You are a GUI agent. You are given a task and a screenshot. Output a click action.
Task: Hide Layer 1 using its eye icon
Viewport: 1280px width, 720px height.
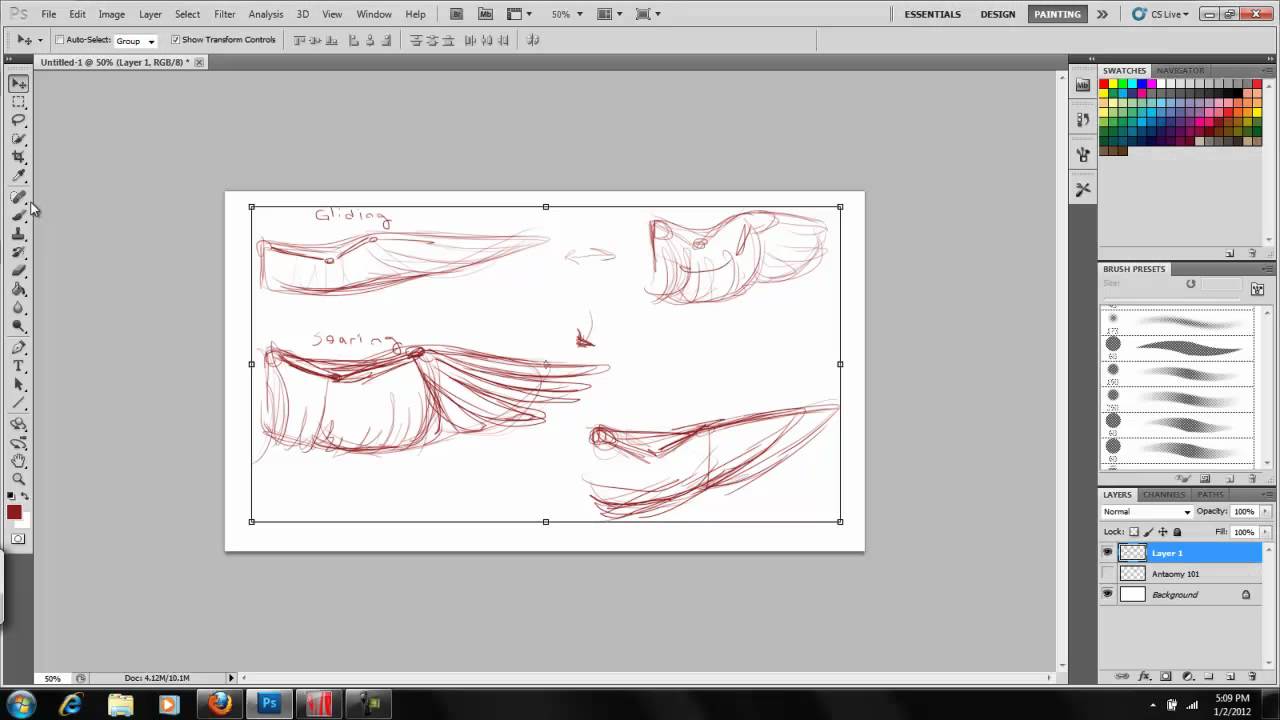(x=1107, y=553)
